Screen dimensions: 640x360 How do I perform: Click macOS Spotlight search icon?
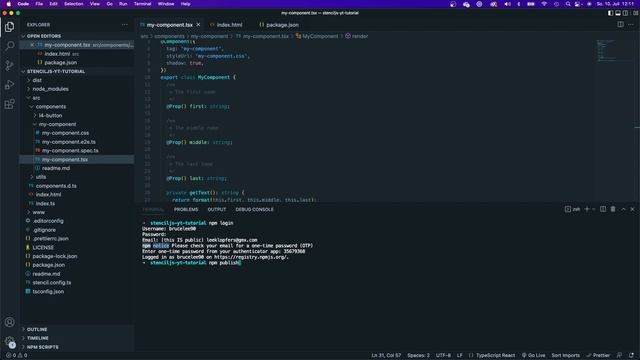568,4
